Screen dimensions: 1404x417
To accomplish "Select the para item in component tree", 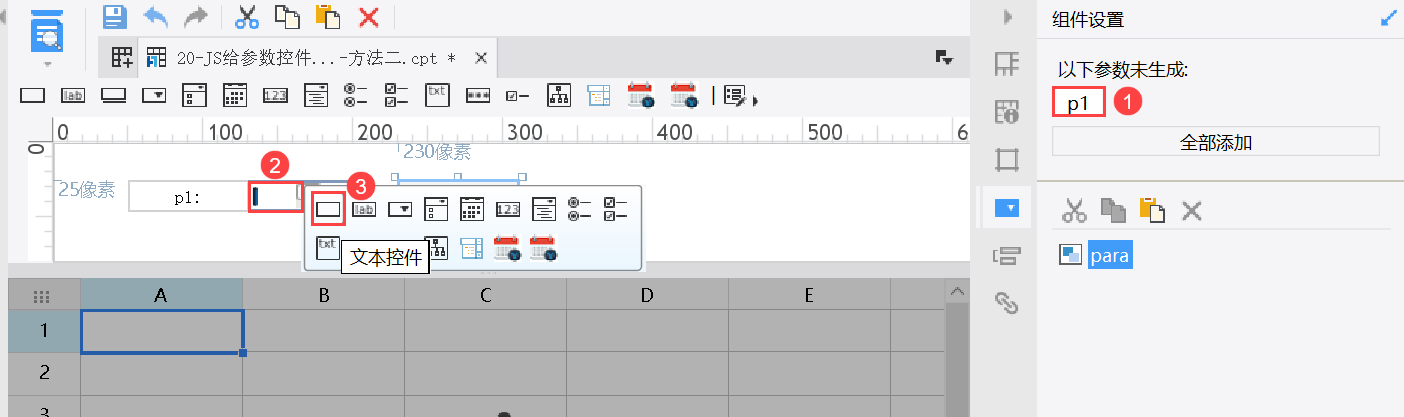I will coord(1109,255).
